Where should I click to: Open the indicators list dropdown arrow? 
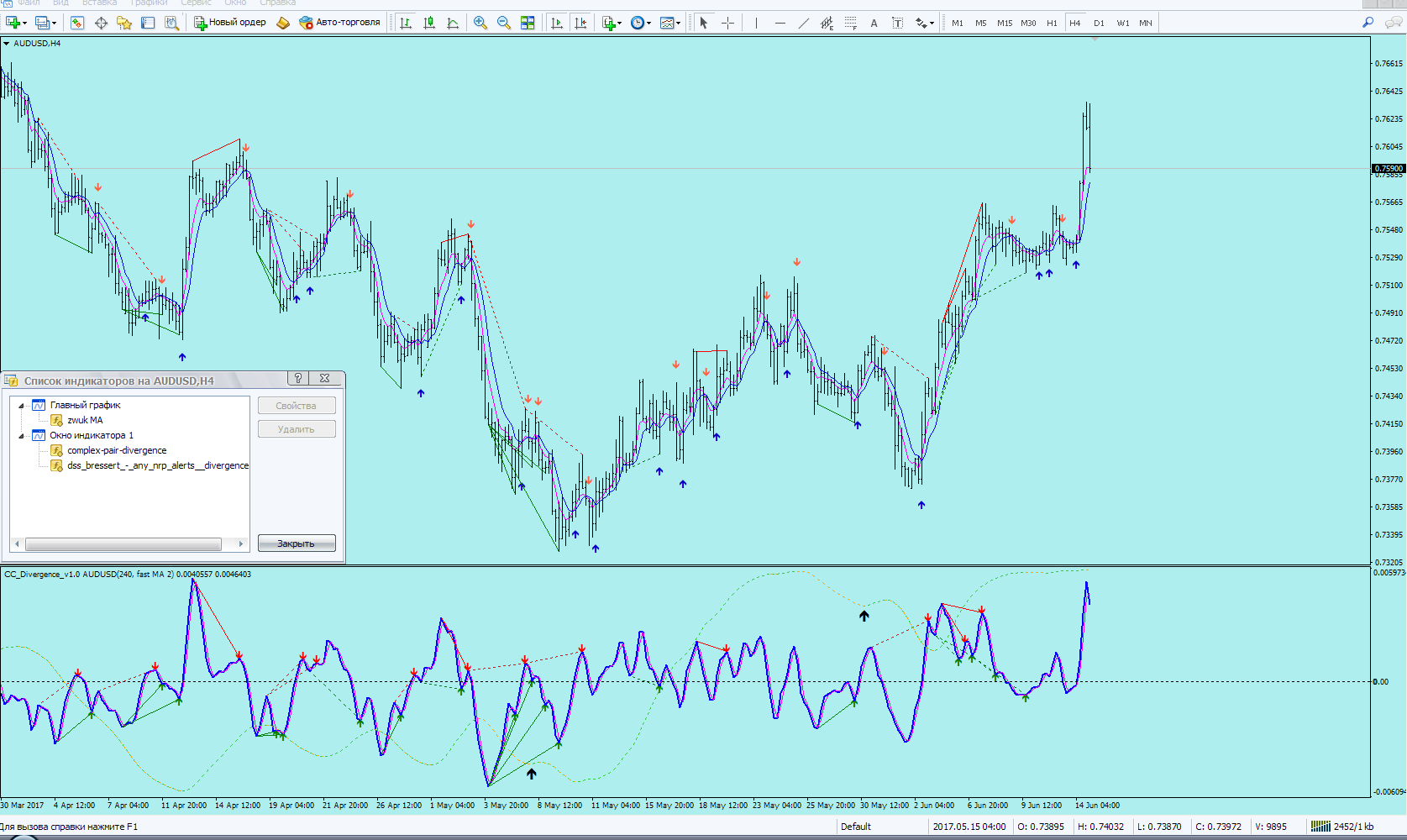pyautogui.click(x=620, y=24)
